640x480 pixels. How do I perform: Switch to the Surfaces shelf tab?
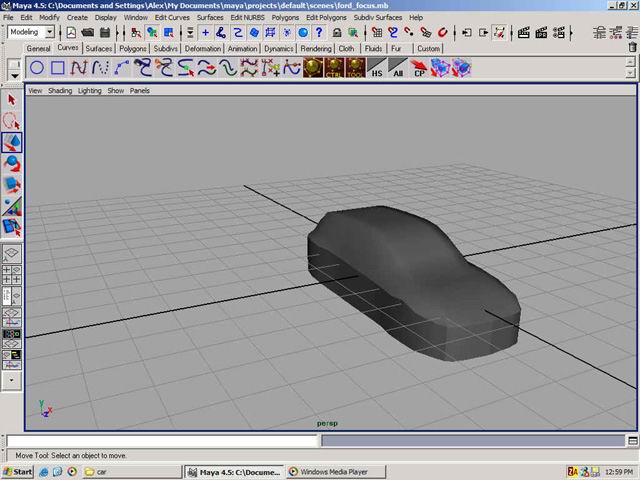tap(99, 48)
